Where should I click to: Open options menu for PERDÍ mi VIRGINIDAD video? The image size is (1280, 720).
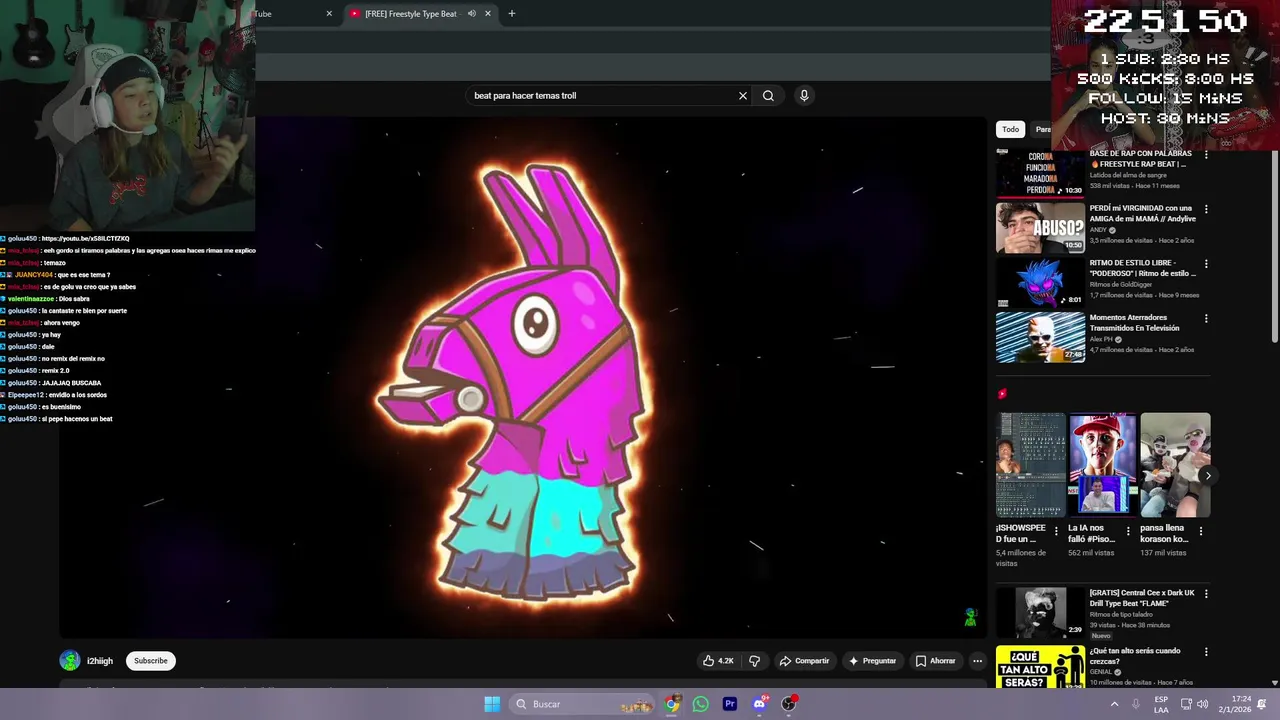[x=1206, y=209]
